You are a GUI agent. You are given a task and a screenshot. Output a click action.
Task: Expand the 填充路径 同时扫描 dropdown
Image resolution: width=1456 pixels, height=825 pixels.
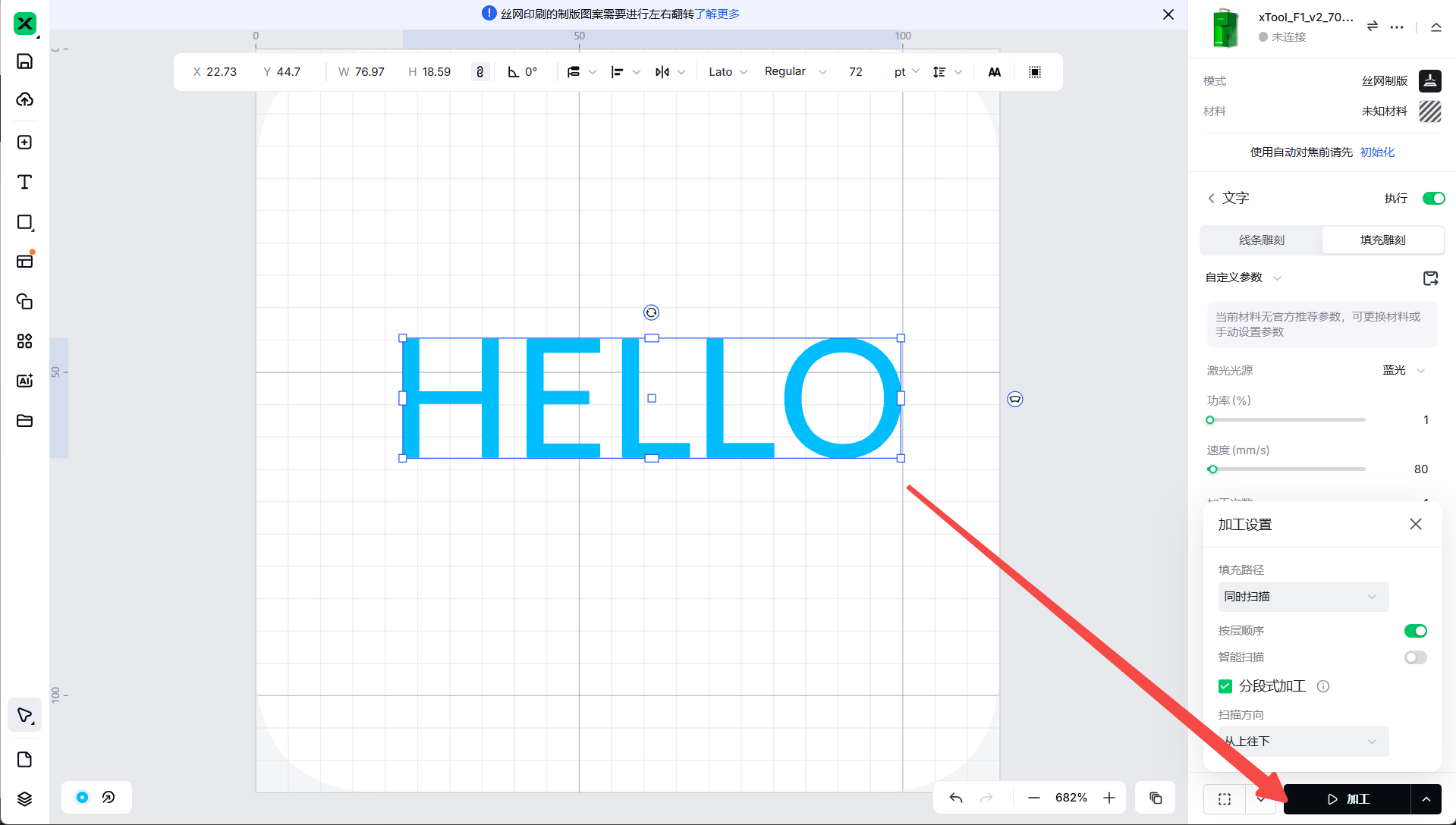[1303, 597]
